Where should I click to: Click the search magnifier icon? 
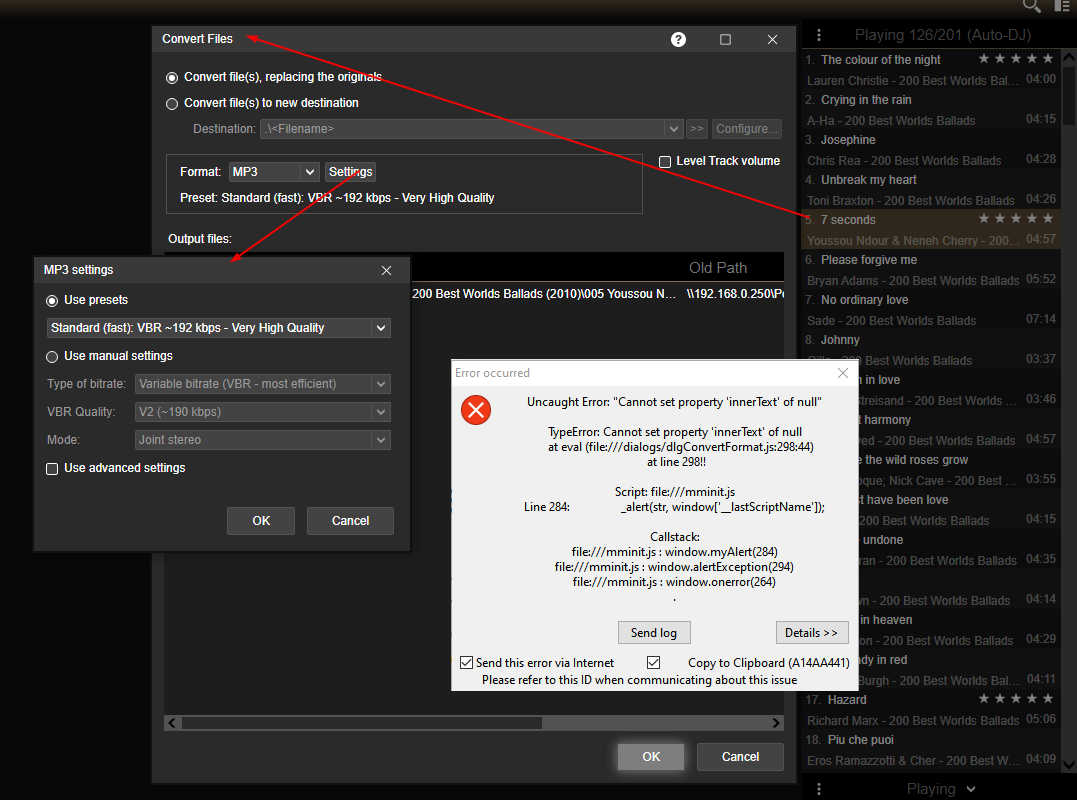1031,6
